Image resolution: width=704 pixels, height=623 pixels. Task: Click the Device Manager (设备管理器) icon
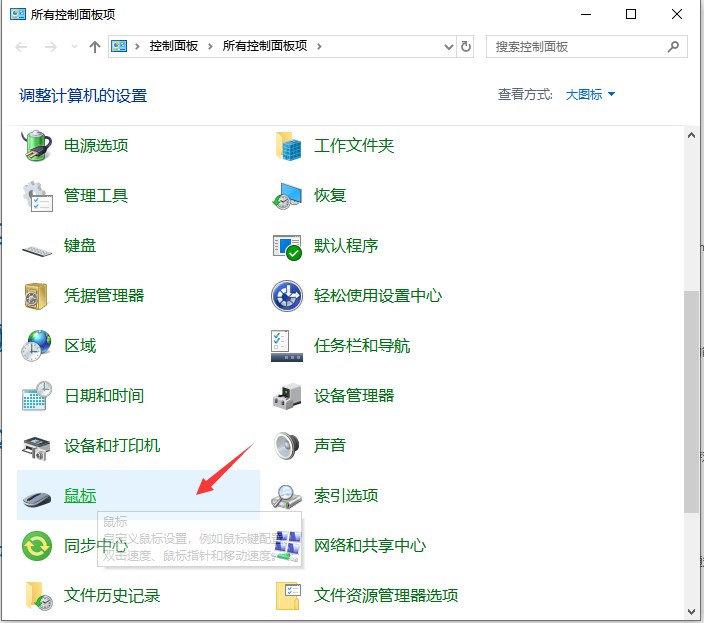pyautogui.click(x=287, y=396)
